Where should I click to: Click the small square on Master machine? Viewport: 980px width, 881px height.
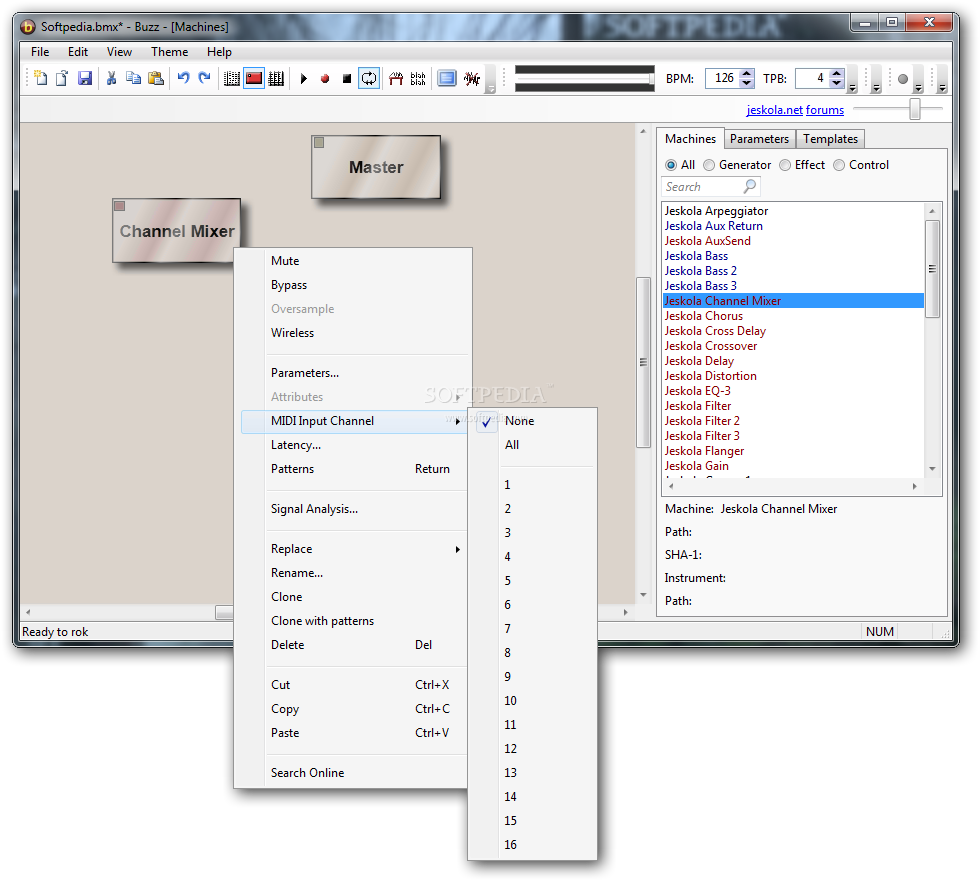point(319,142)
